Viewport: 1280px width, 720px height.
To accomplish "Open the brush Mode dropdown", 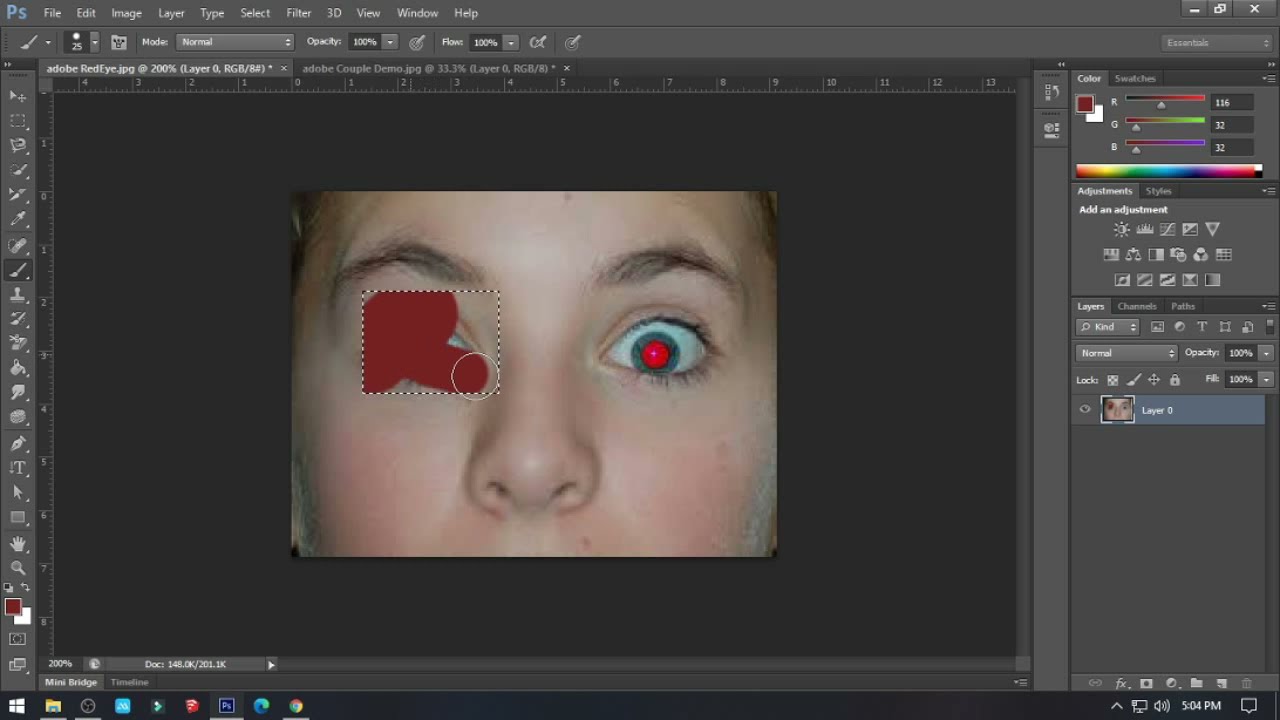I will coord(236,42).
